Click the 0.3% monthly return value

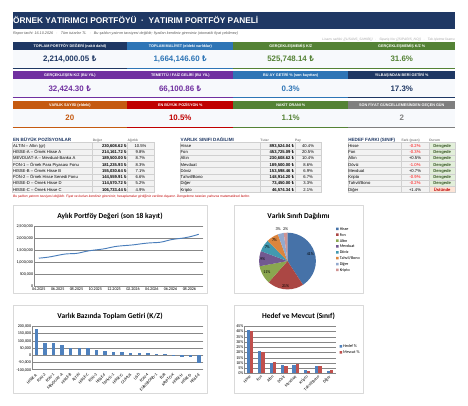290,88
